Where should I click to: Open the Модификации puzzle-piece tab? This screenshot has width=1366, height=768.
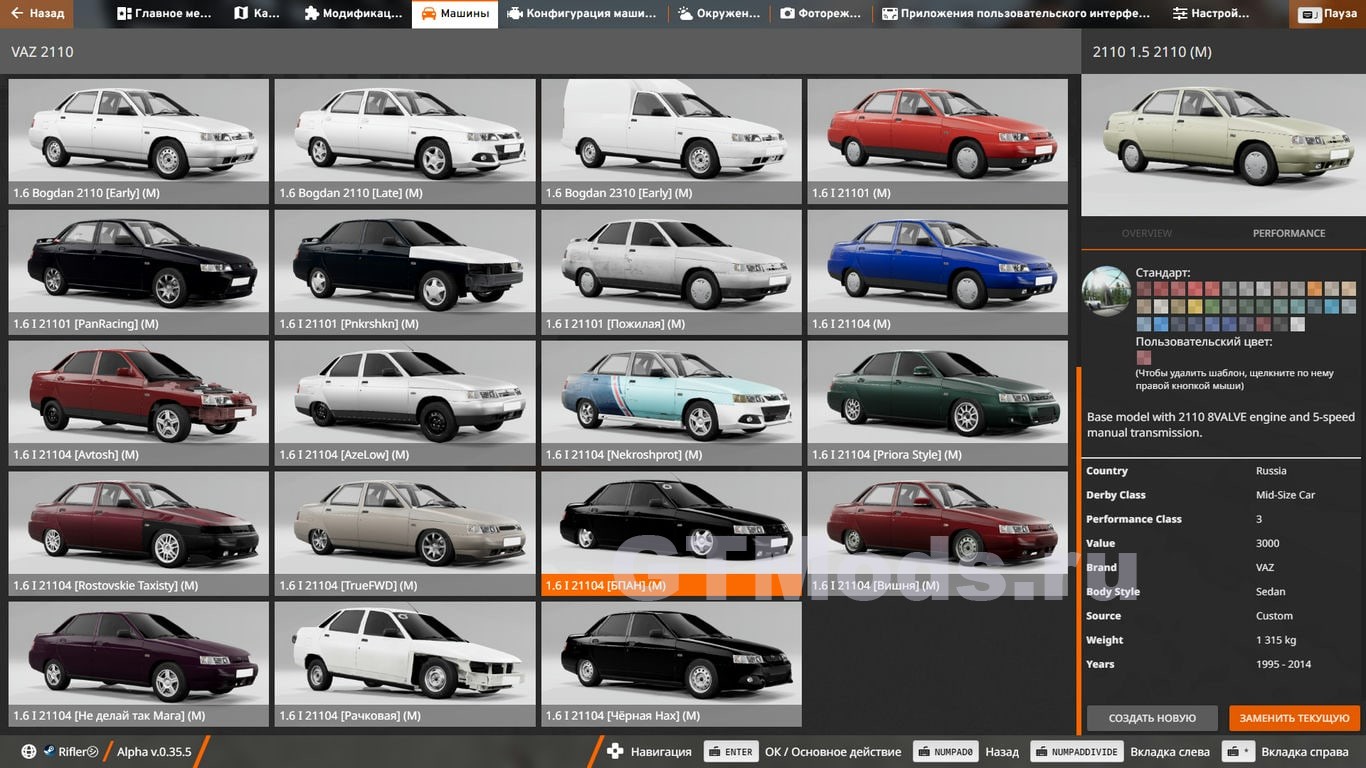(x=352, y=14)
